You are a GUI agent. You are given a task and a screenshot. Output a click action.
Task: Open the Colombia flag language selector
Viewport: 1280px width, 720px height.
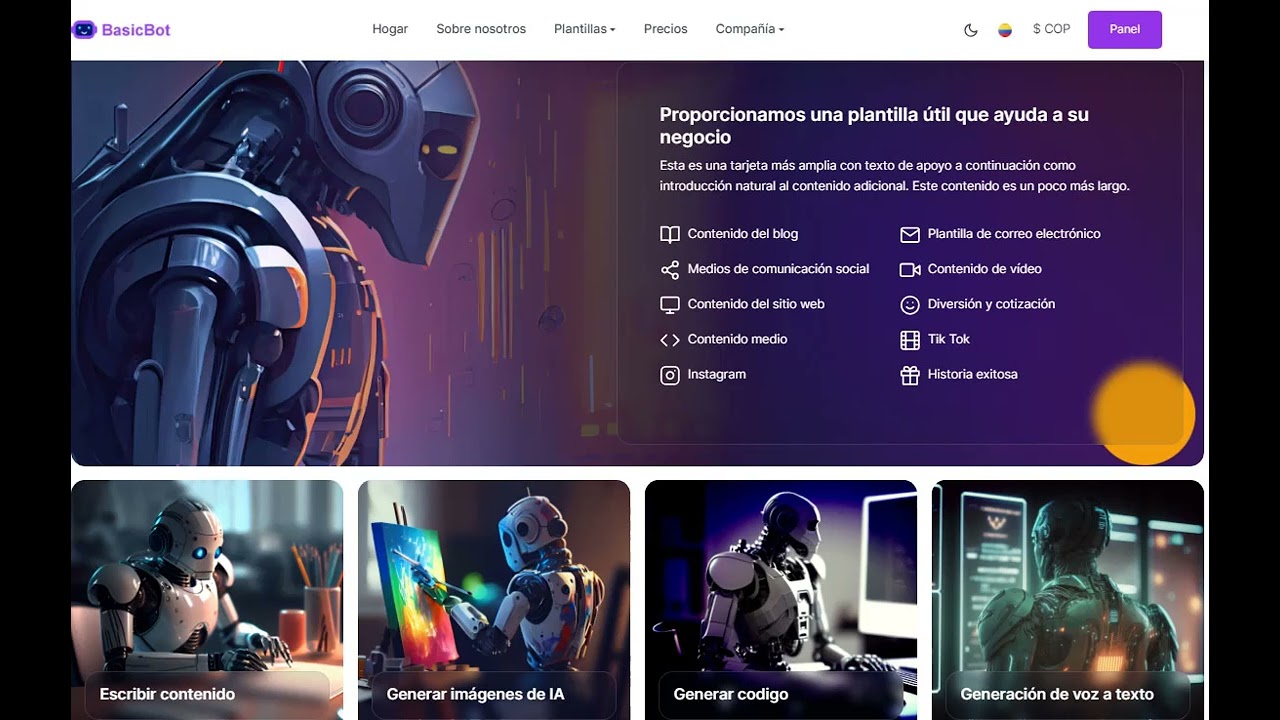pyautogui.click(x=1005, y=30)
